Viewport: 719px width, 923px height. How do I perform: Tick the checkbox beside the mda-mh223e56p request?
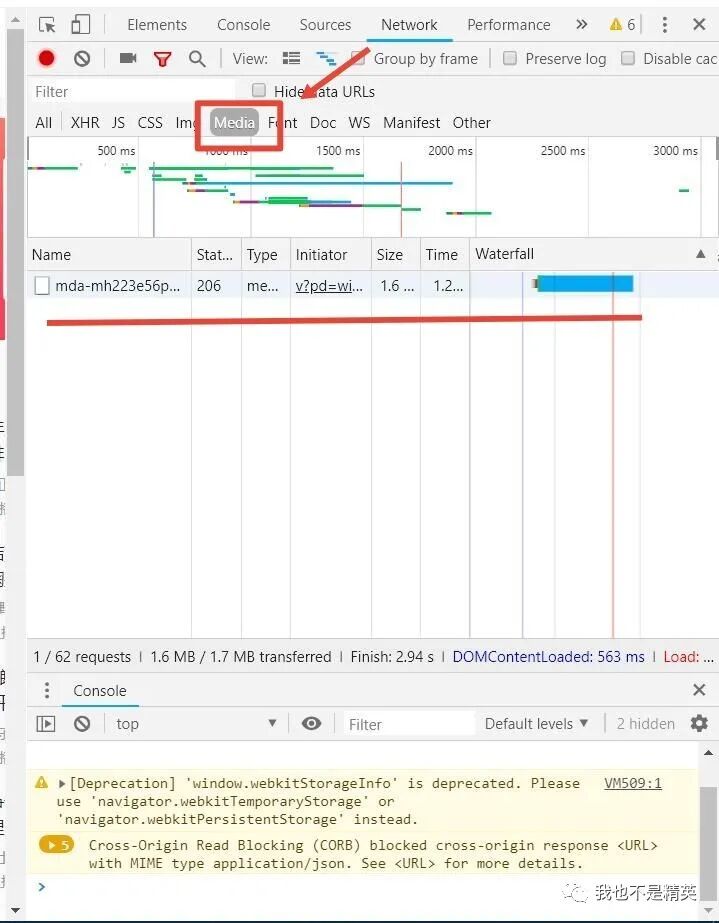coord(42,286)
